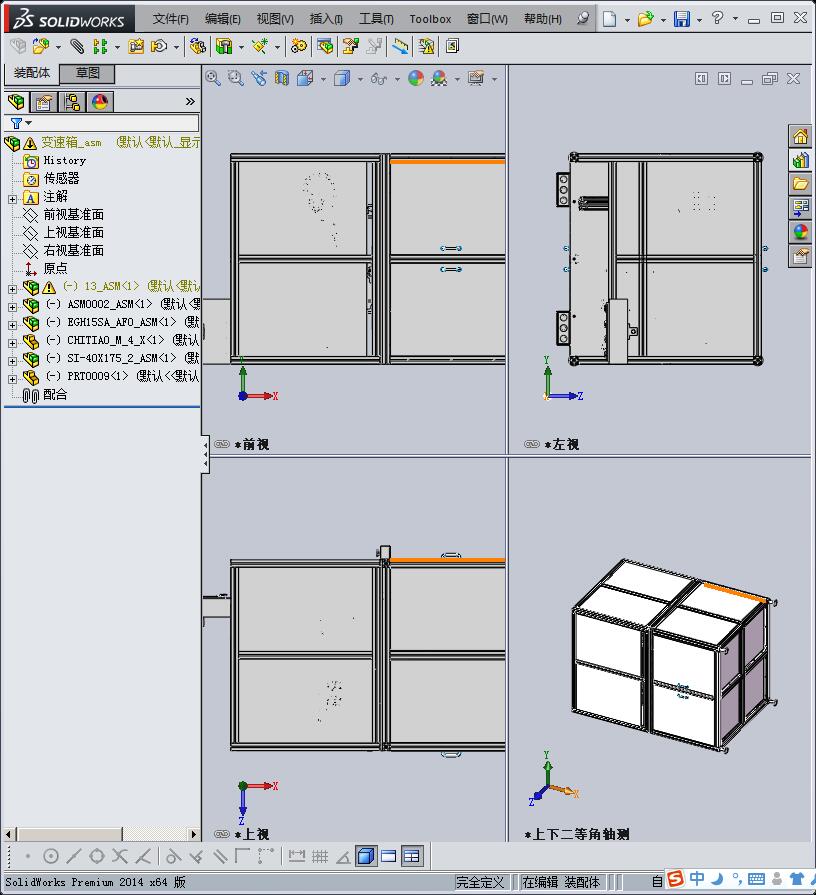Click the Smart Fasteners toolbar icon
The width and height of the screenshot is (816, 895).
click(x=136, y=46)
